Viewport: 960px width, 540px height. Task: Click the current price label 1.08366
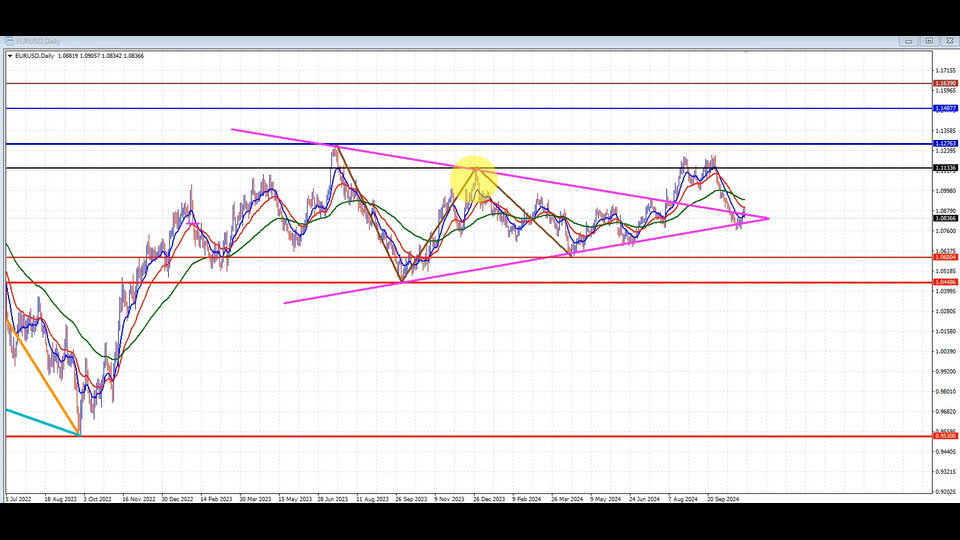pyautogui.click(x=945, y=219)
